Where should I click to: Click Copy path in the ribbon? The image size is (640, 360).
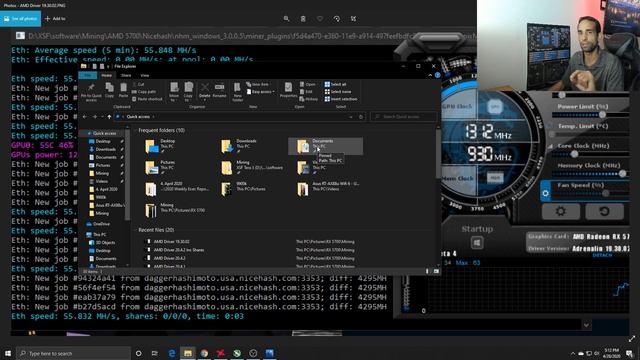[144, 92]
